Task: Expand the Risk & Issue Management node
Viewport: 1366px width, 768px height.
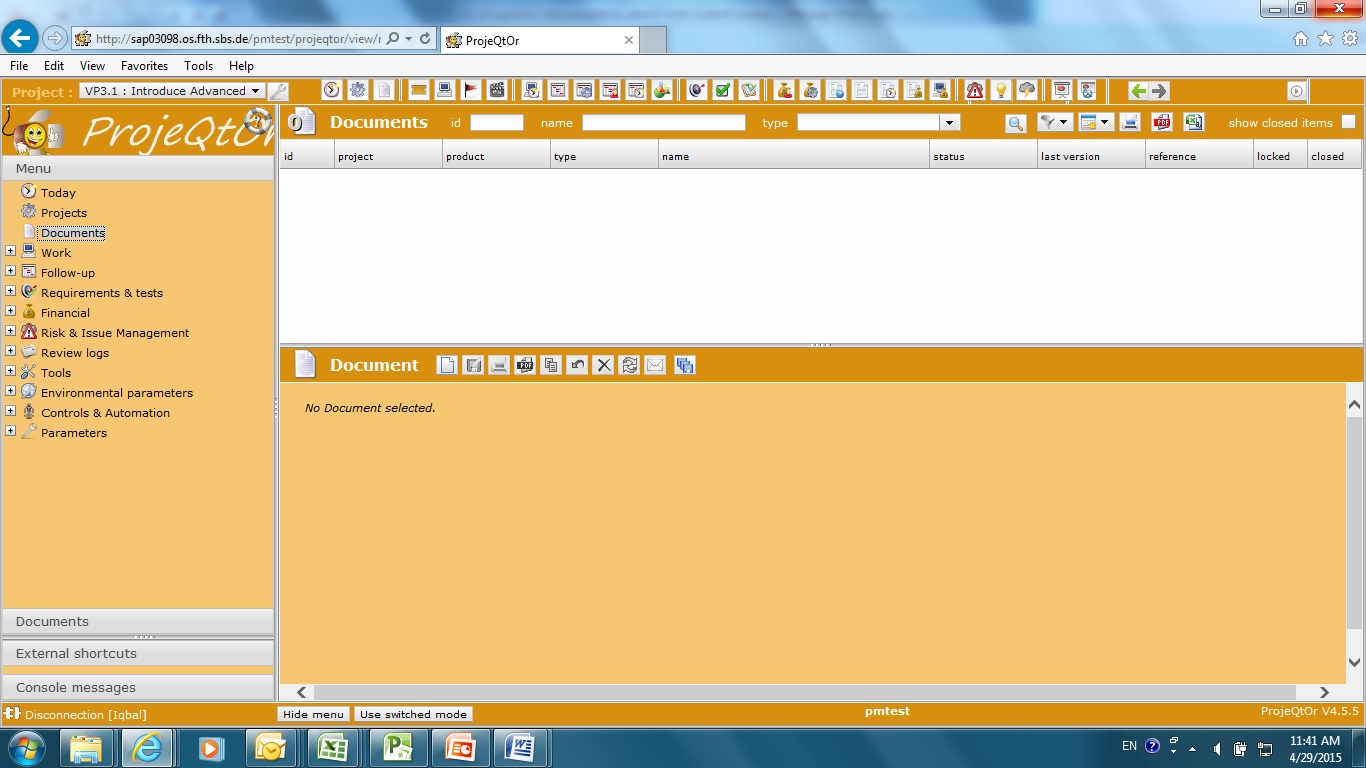Action: [11, 331]
